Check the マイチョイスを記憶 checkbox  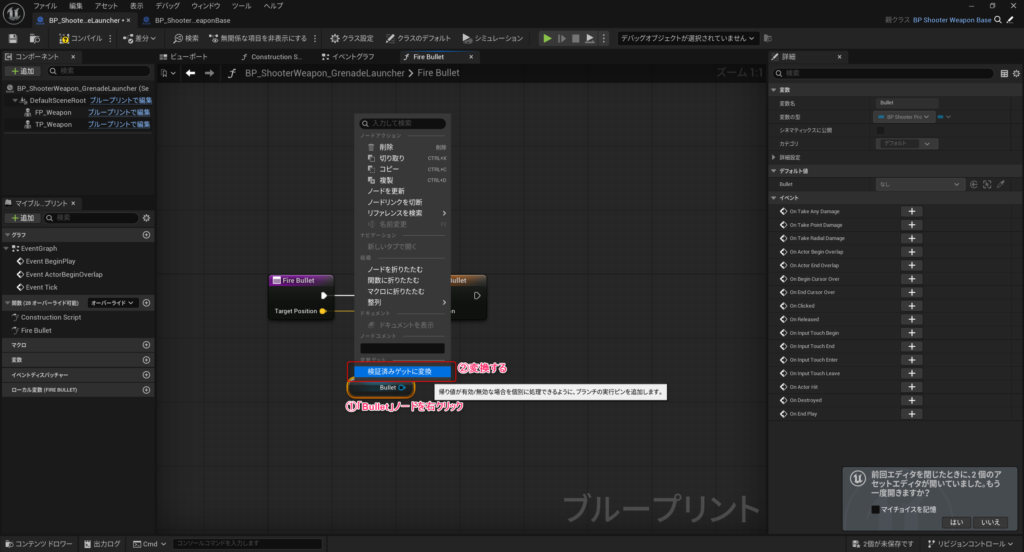(x=876, y=509)
